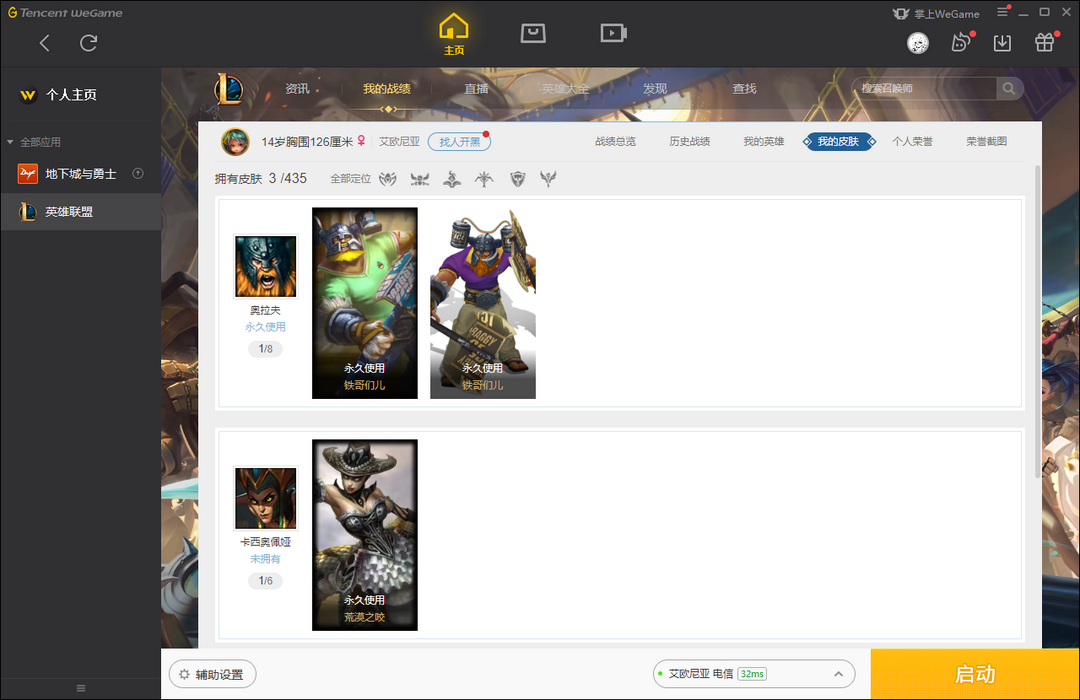Image resolution: width=1080 pixels, height=700 pixels.
Task: Select the 全部定位 filter
Action: point(351,179)
